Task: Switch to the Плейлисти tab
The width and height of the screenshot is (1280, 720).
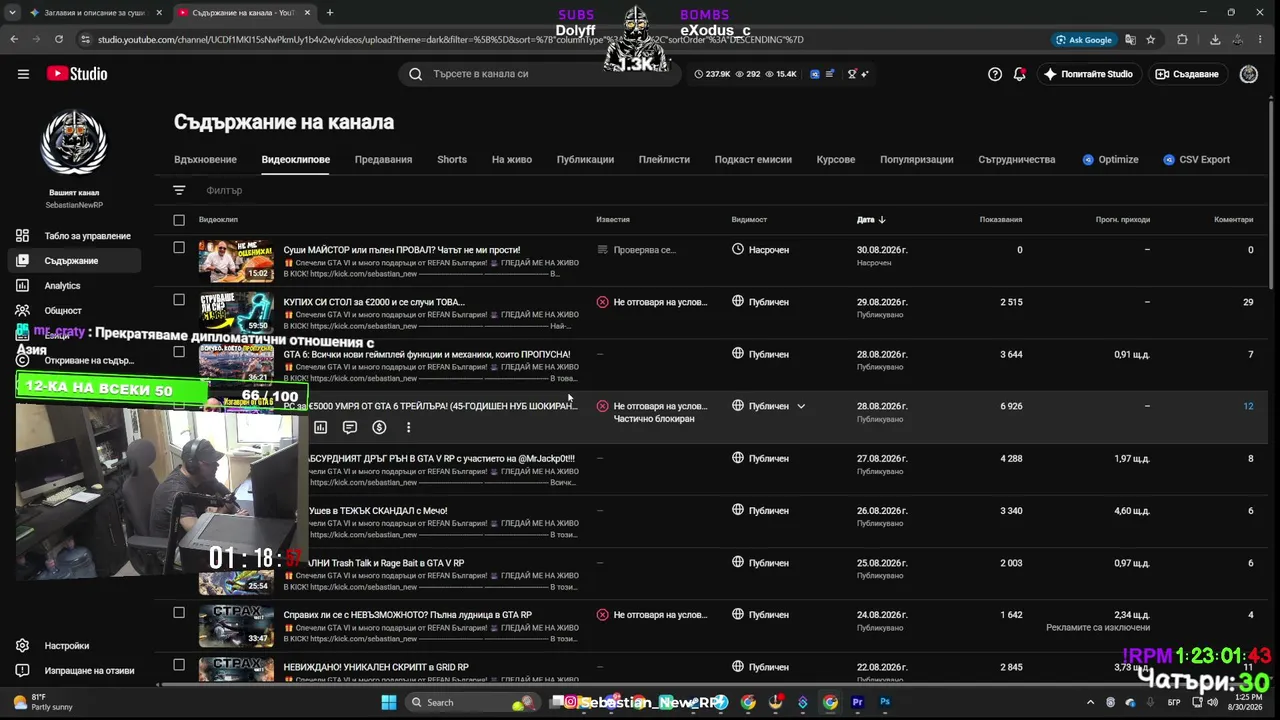Action: [x=664, y=160]
